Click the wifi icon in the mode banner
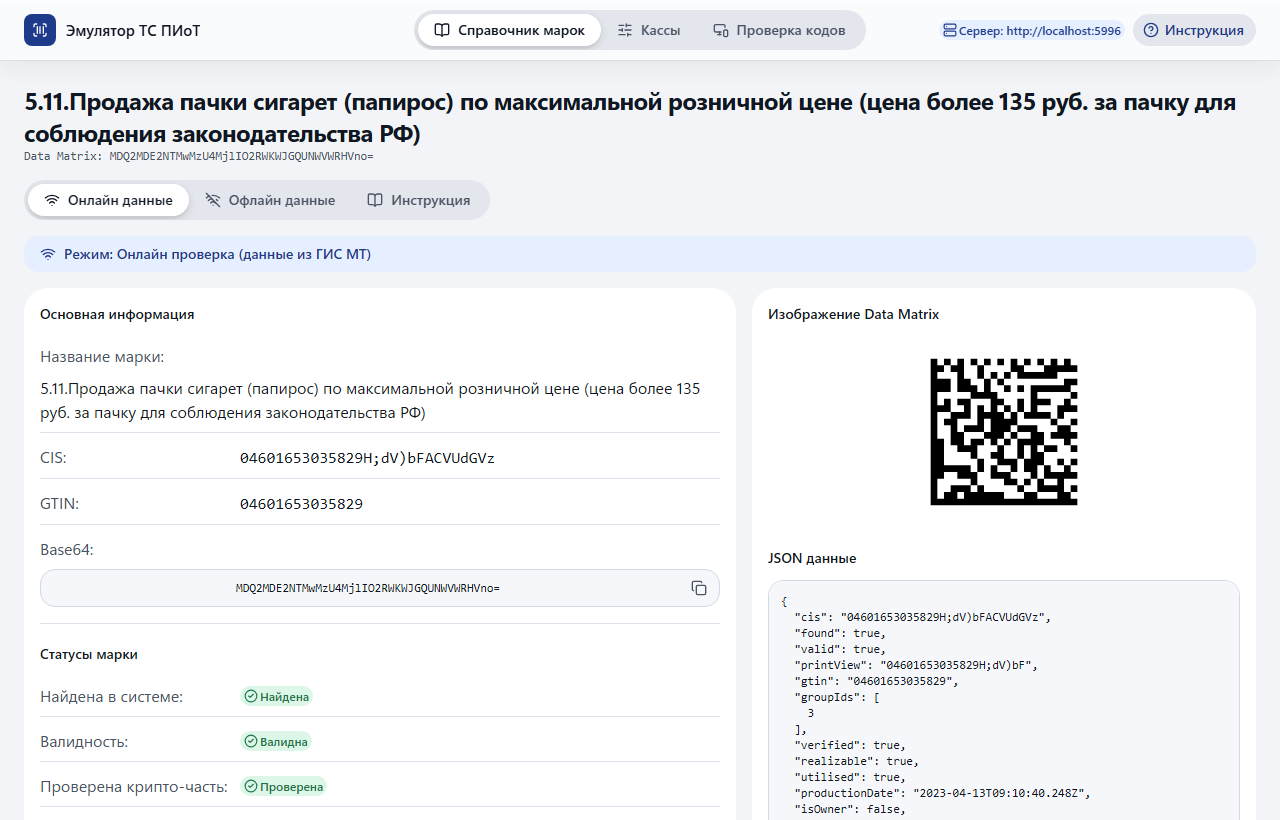The image size is (1280, 820). (x=48, y=254)
